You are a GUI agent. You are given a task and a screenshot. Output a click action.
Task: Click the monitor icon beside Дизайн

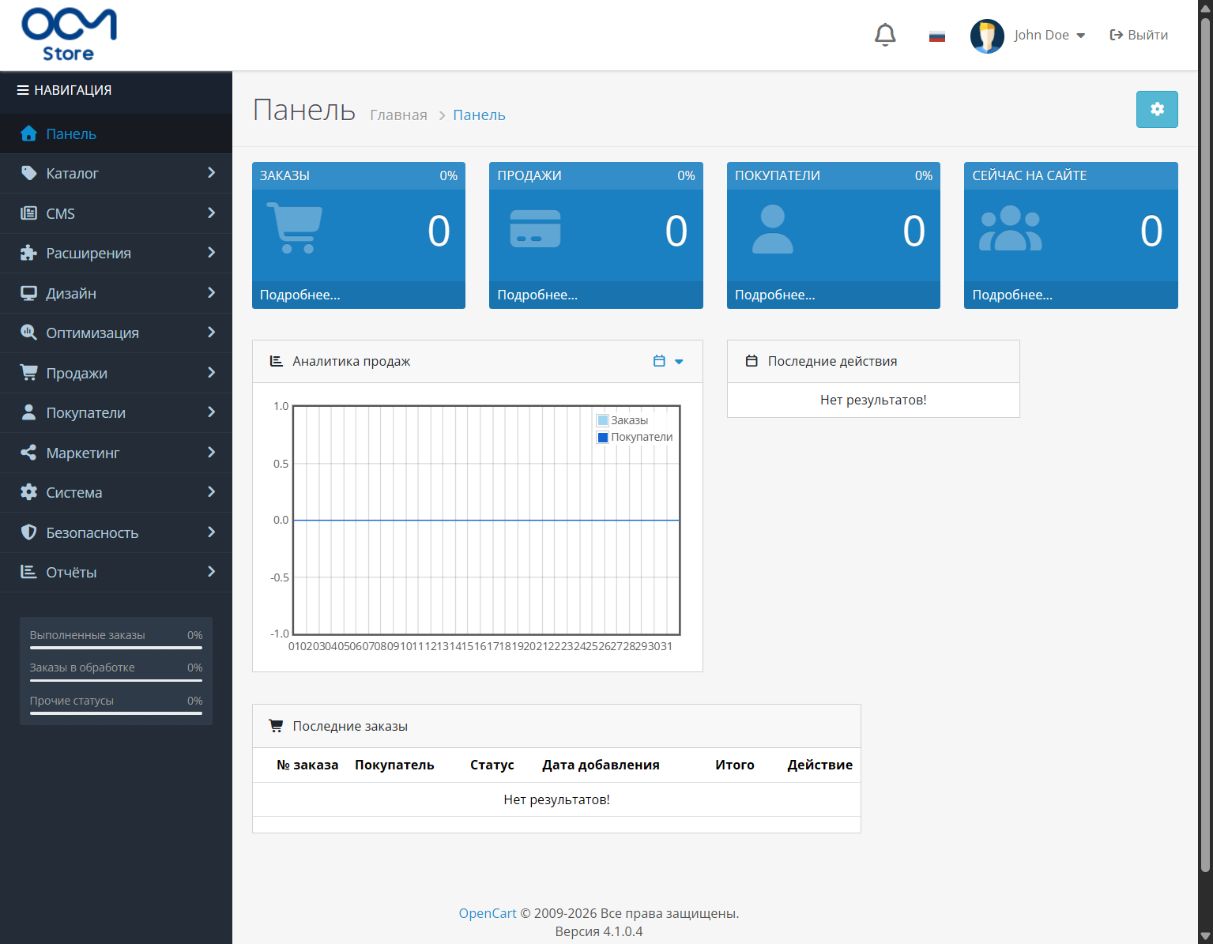click(x=29, y=293)
